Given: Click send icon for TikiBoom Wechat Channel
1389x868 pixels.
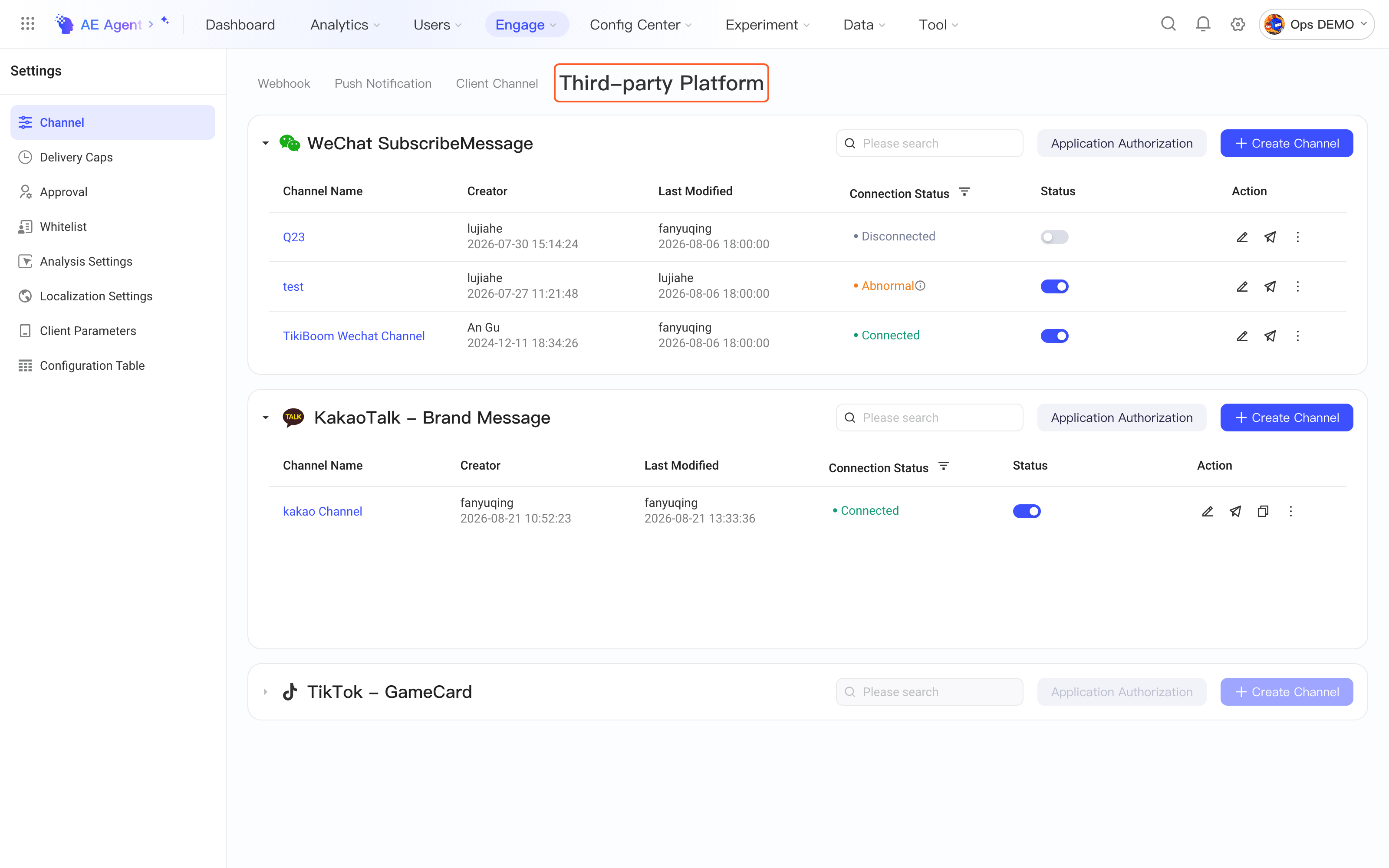Looking at the screenshot, I should pyautogui.click(x=1270, y=336).
